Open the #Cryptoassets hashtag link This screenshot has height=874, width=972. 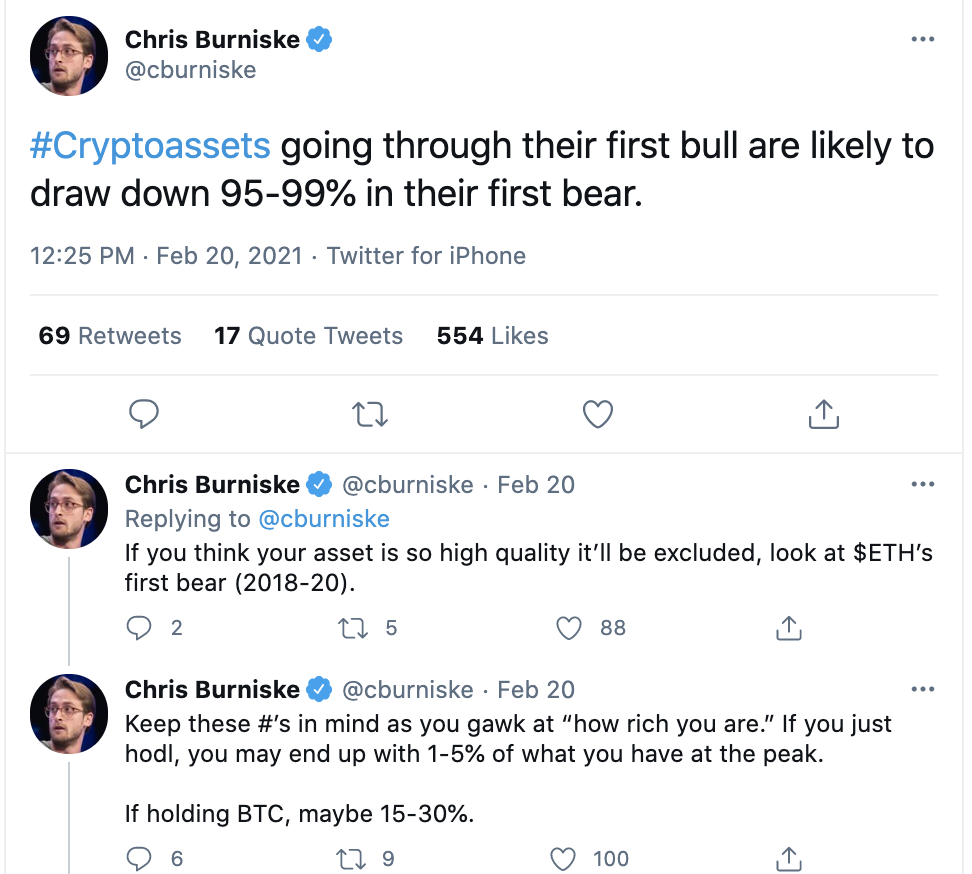click(150, 146)
